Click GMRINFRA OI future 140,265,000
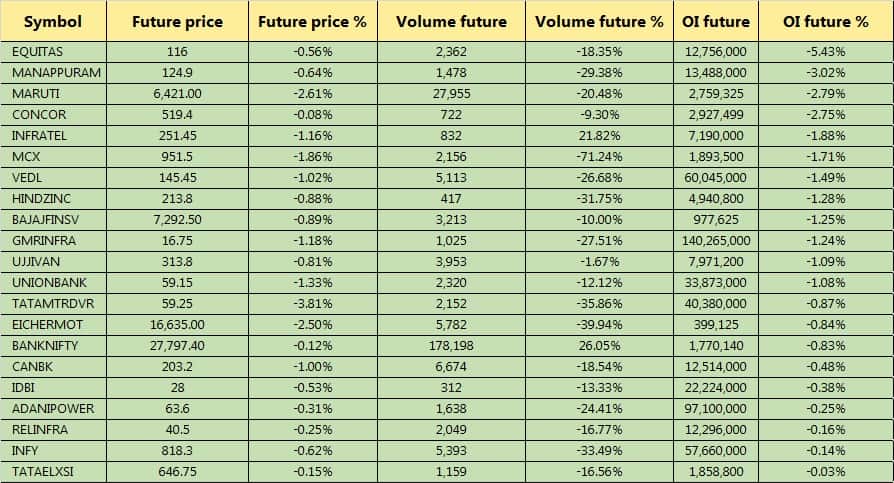This screenshot has width=894, height=483. (x=716, y=240)
